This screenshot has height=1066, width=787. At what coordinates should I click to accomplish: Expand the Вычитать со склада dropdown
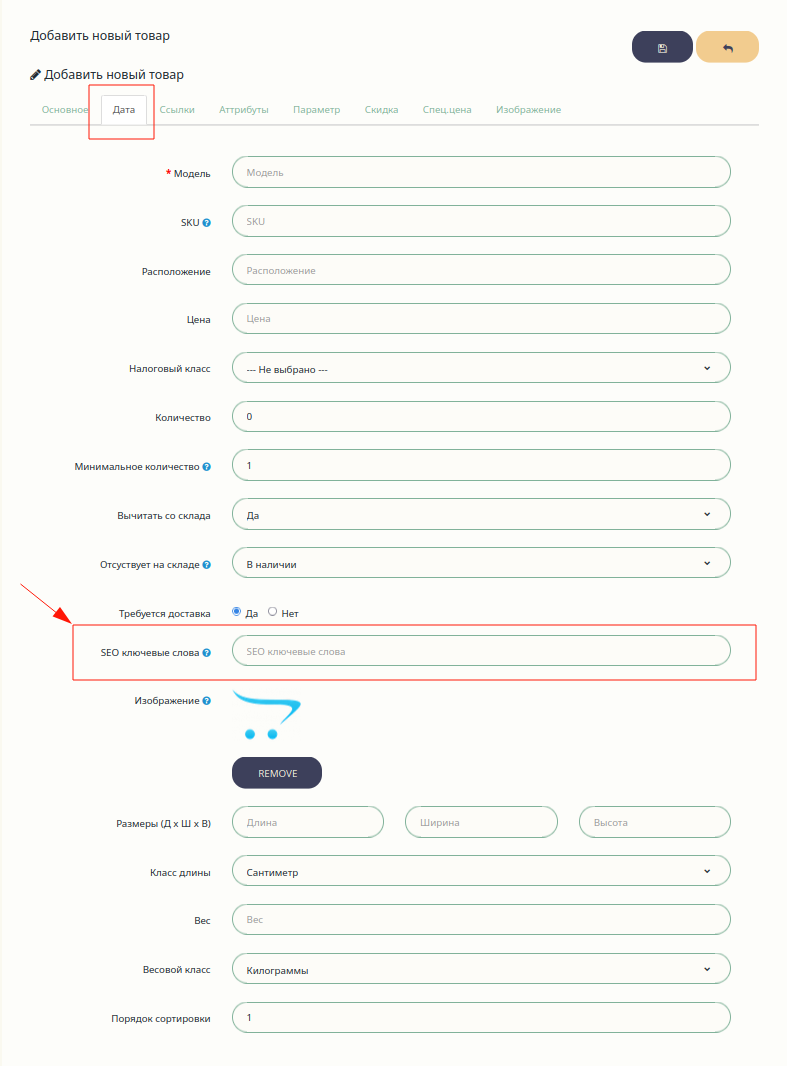point(481,515)
